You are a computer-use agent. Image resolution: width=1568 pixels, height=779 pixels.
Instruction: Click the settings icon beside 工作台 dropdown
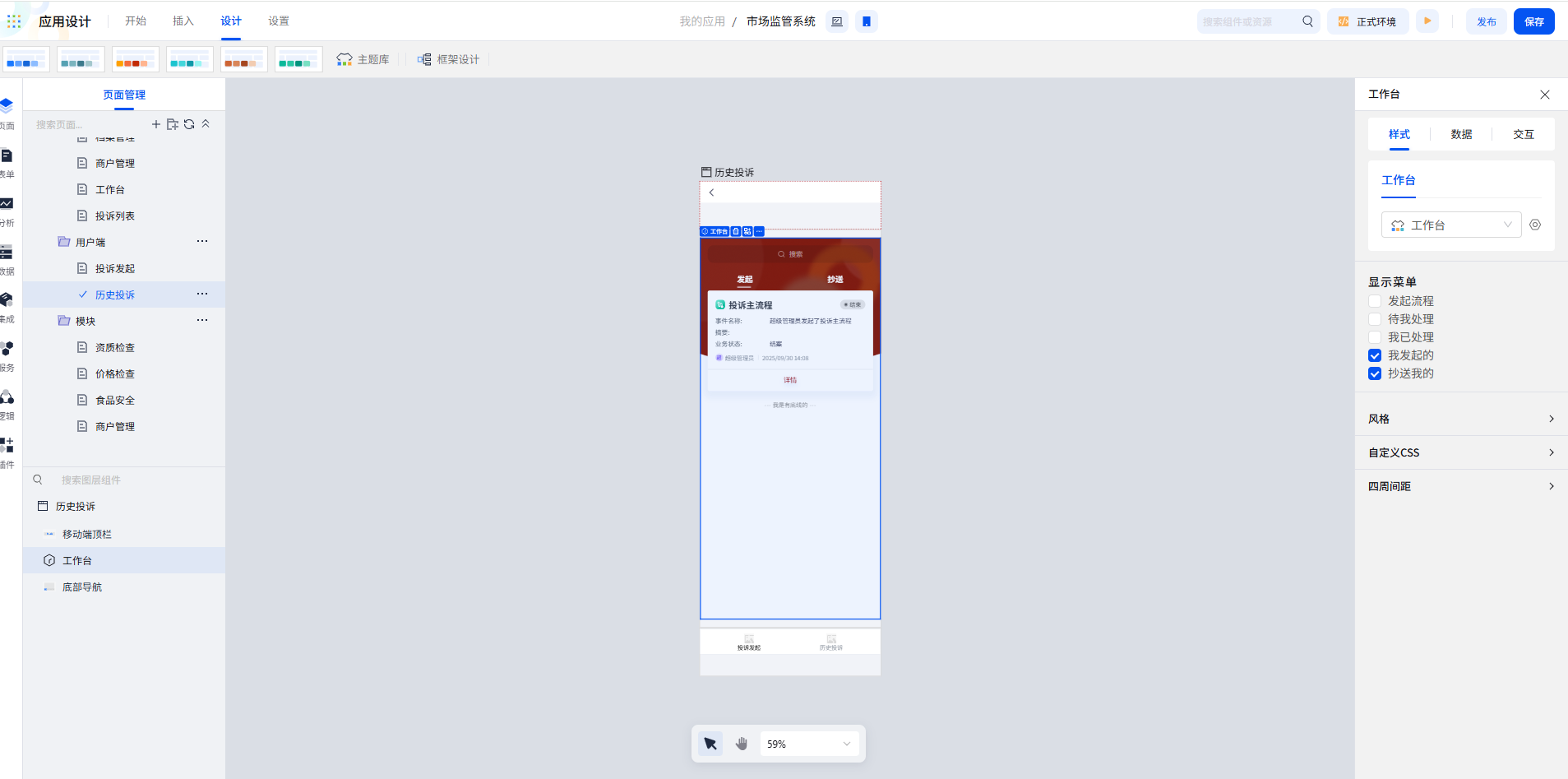point(1535,225)
